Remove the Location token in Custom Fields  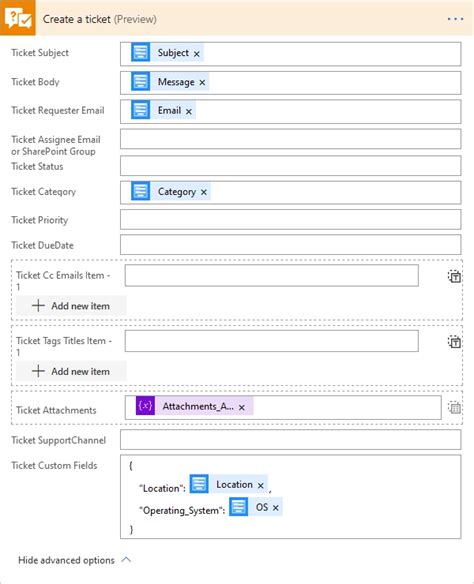point(261,485)
